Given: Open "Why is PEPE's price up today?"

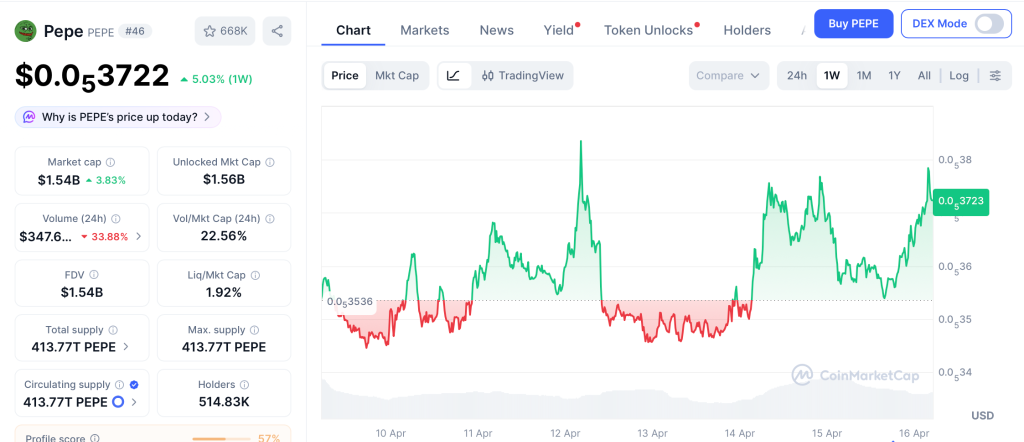Looking at the screenshot, I should (x=118, y=117).
